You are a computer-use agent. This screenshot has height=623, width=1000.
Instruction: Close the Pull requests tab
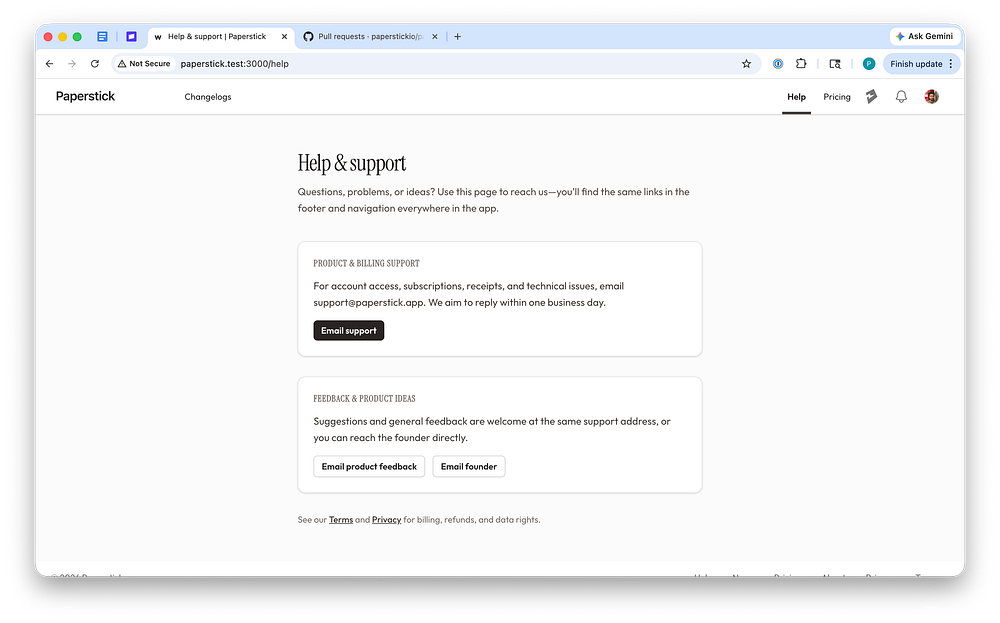pos(435,36)
